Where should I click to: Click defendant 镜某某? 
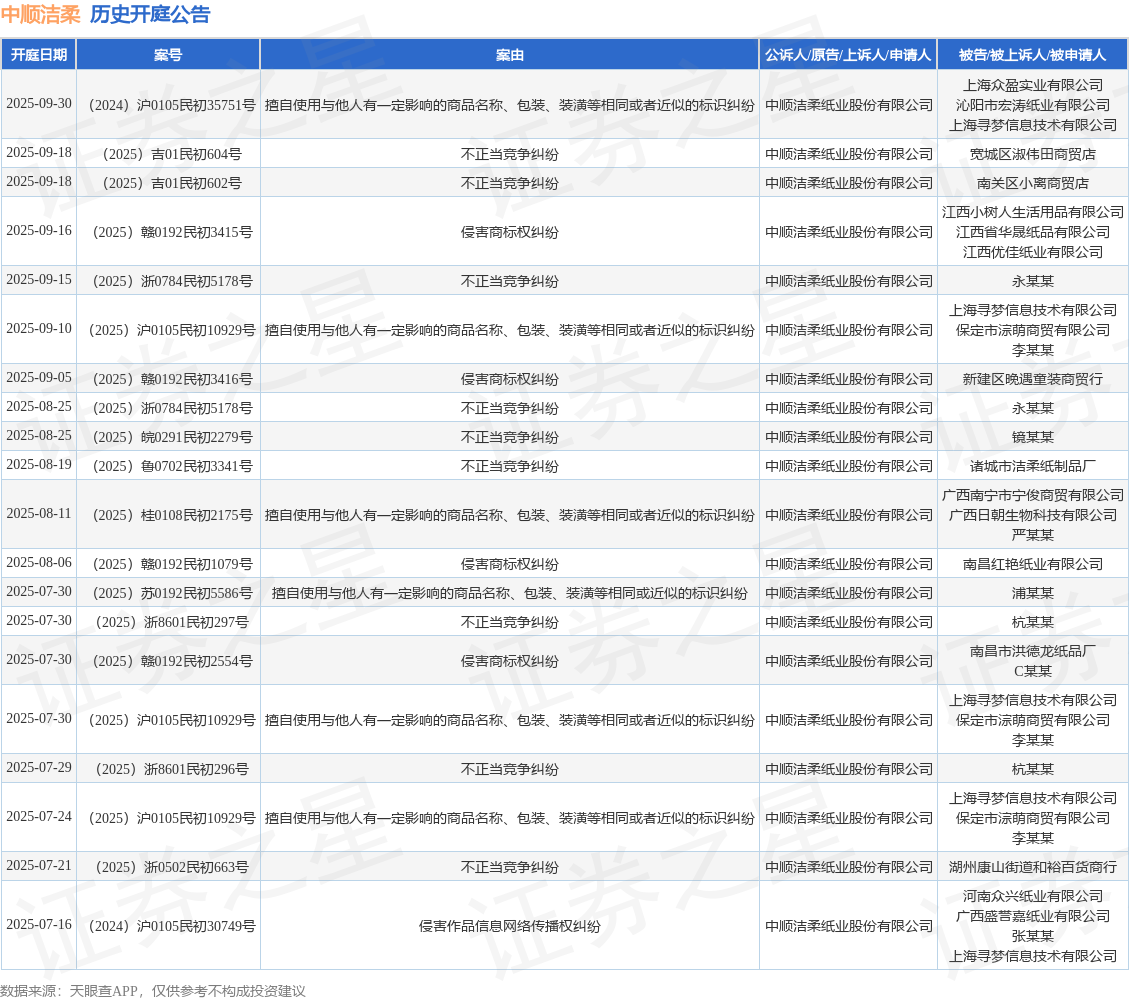(x=1033, y=437)
